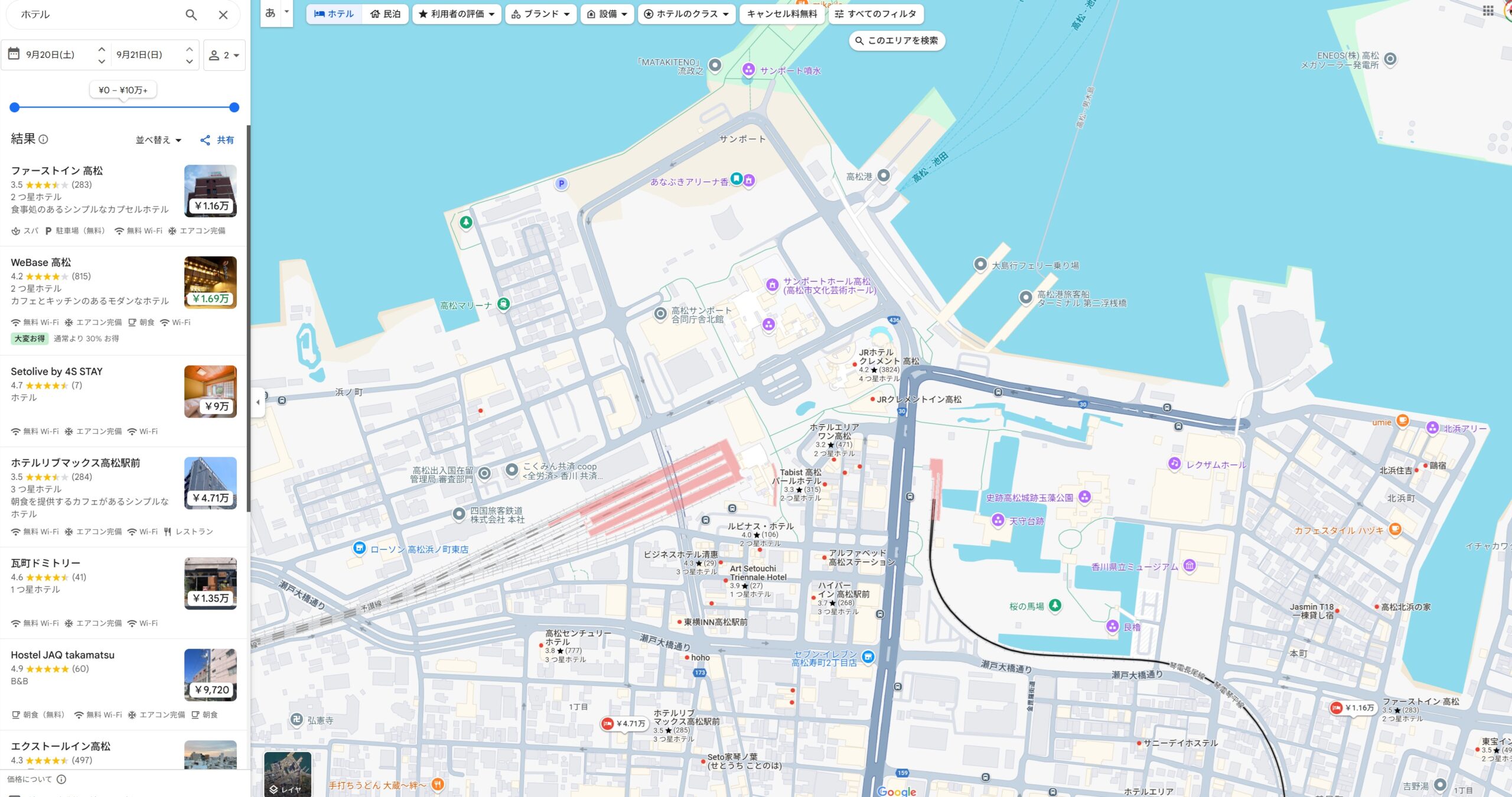Click the あなぶきアリーナ香 teal transit pin

coord(736,178)
